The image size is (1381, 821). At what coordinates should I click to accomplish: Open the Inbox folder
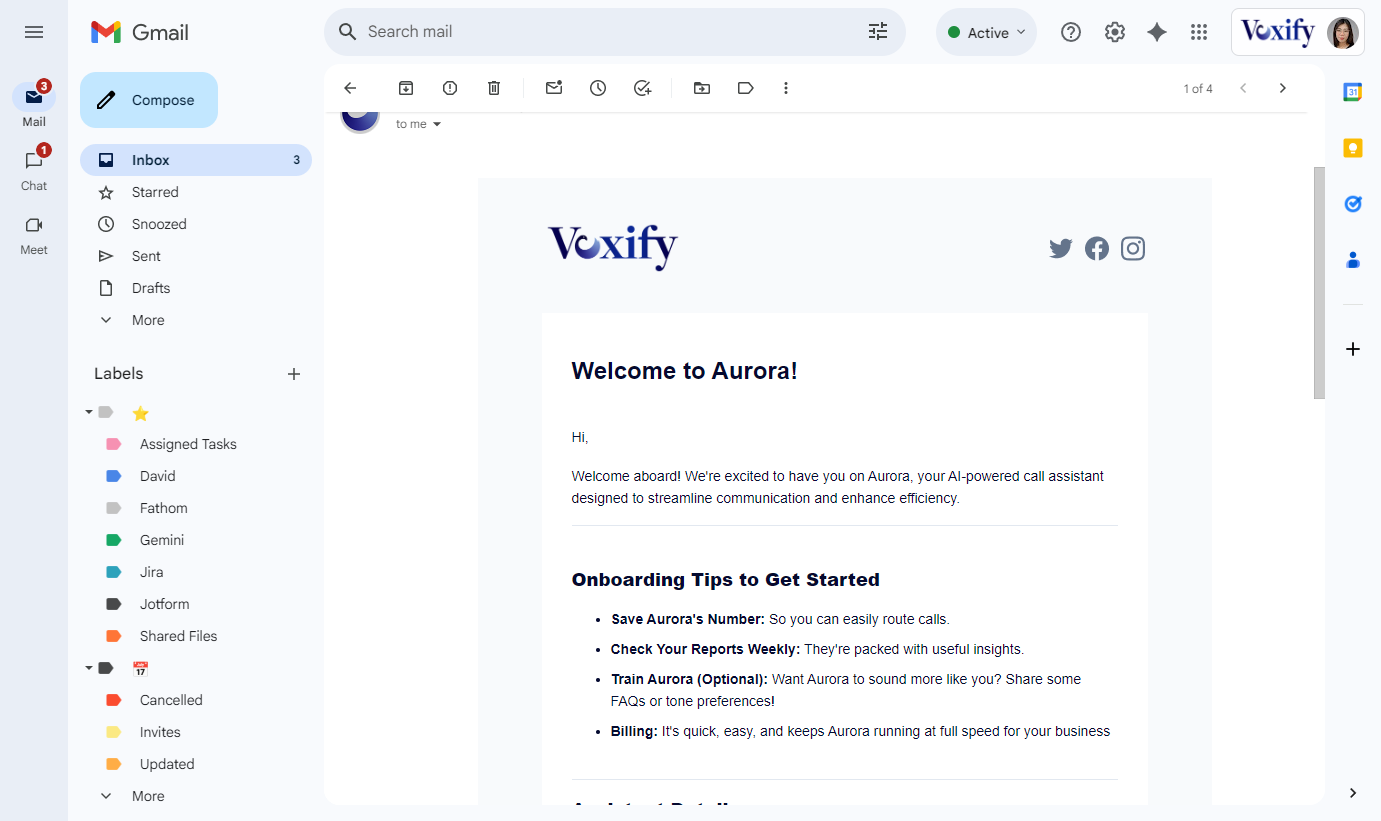pyautogui.click(x=196, y=160)
